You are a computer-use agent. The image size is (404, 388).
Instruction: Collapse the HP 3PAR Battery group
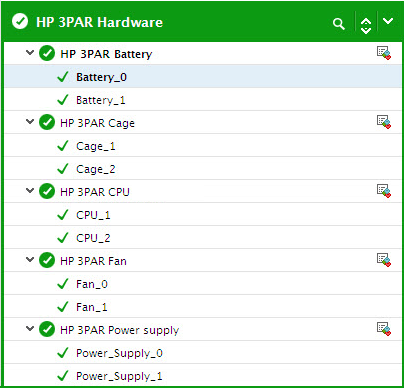30,52
